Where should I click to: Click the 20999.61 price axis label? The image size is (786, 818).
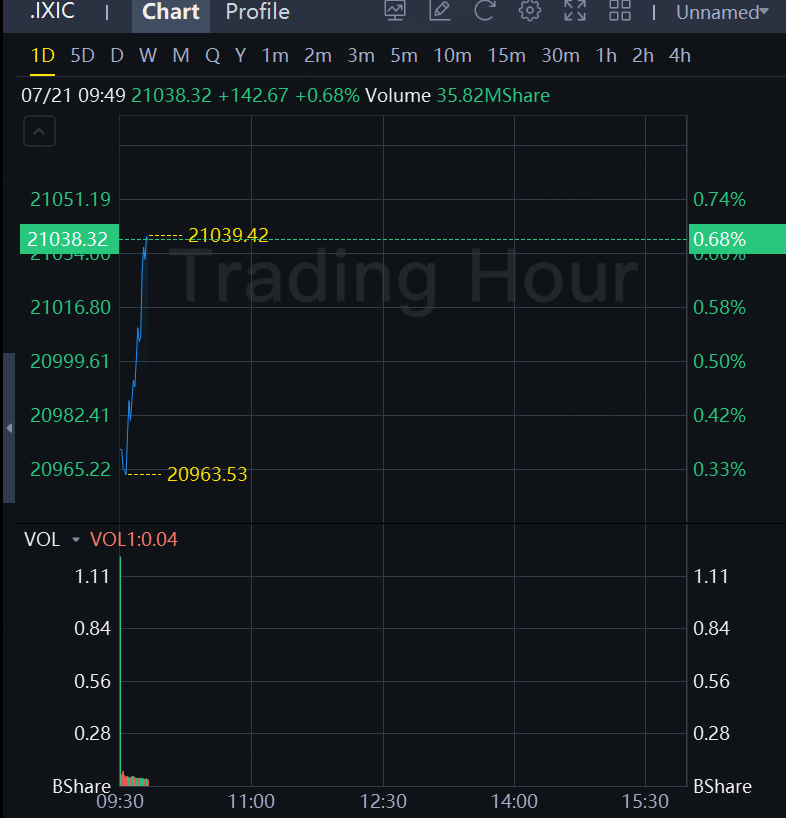pyautogui.click(x=70, y=362)
